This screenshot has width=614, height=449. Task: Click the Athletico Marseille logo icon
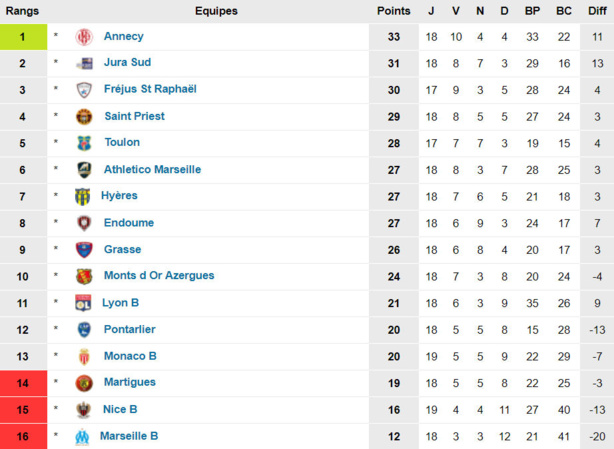84,170
